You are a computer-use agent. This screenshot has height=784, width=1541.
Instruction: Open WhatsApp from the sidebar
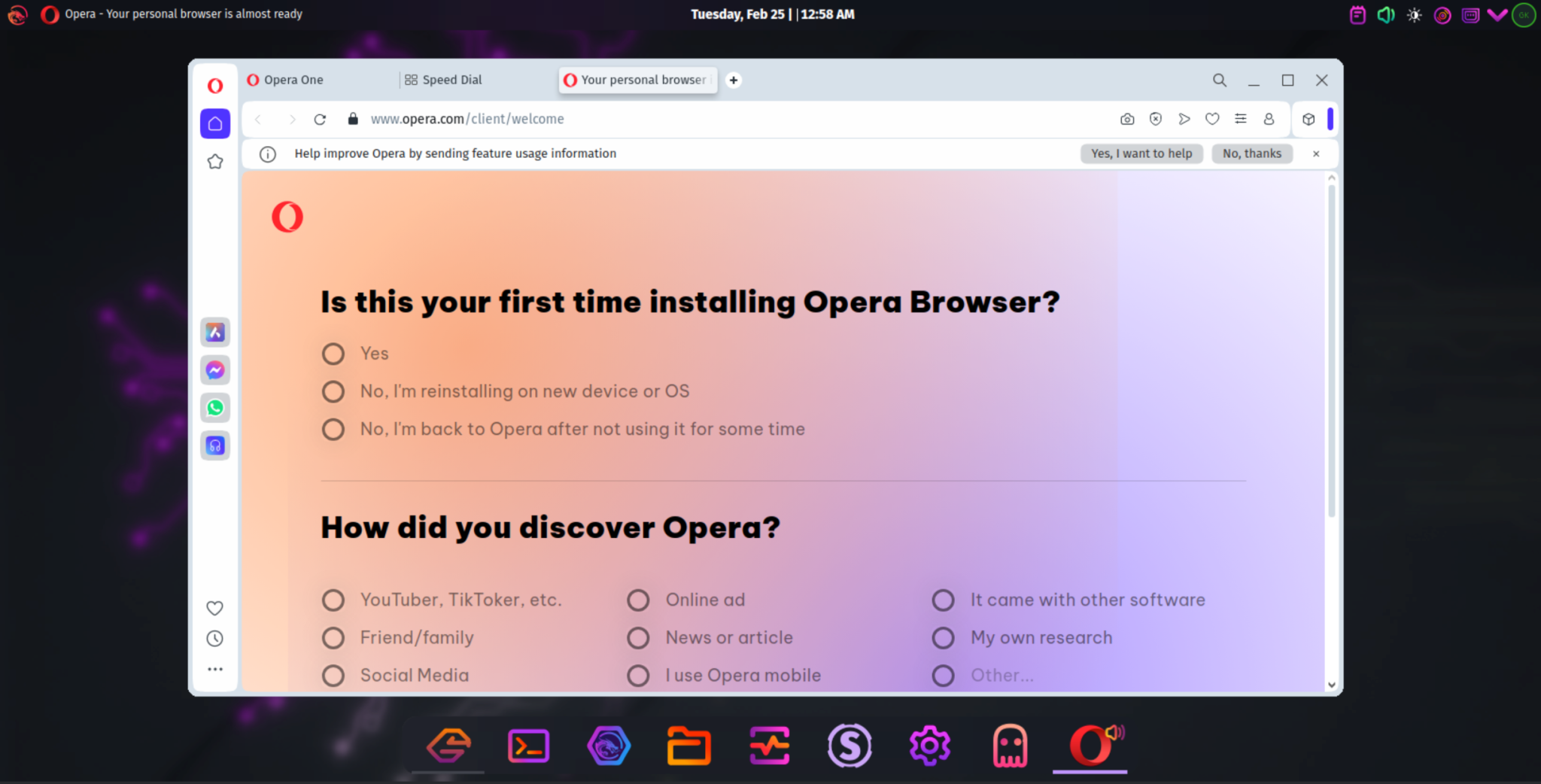(x=215, y=407)
